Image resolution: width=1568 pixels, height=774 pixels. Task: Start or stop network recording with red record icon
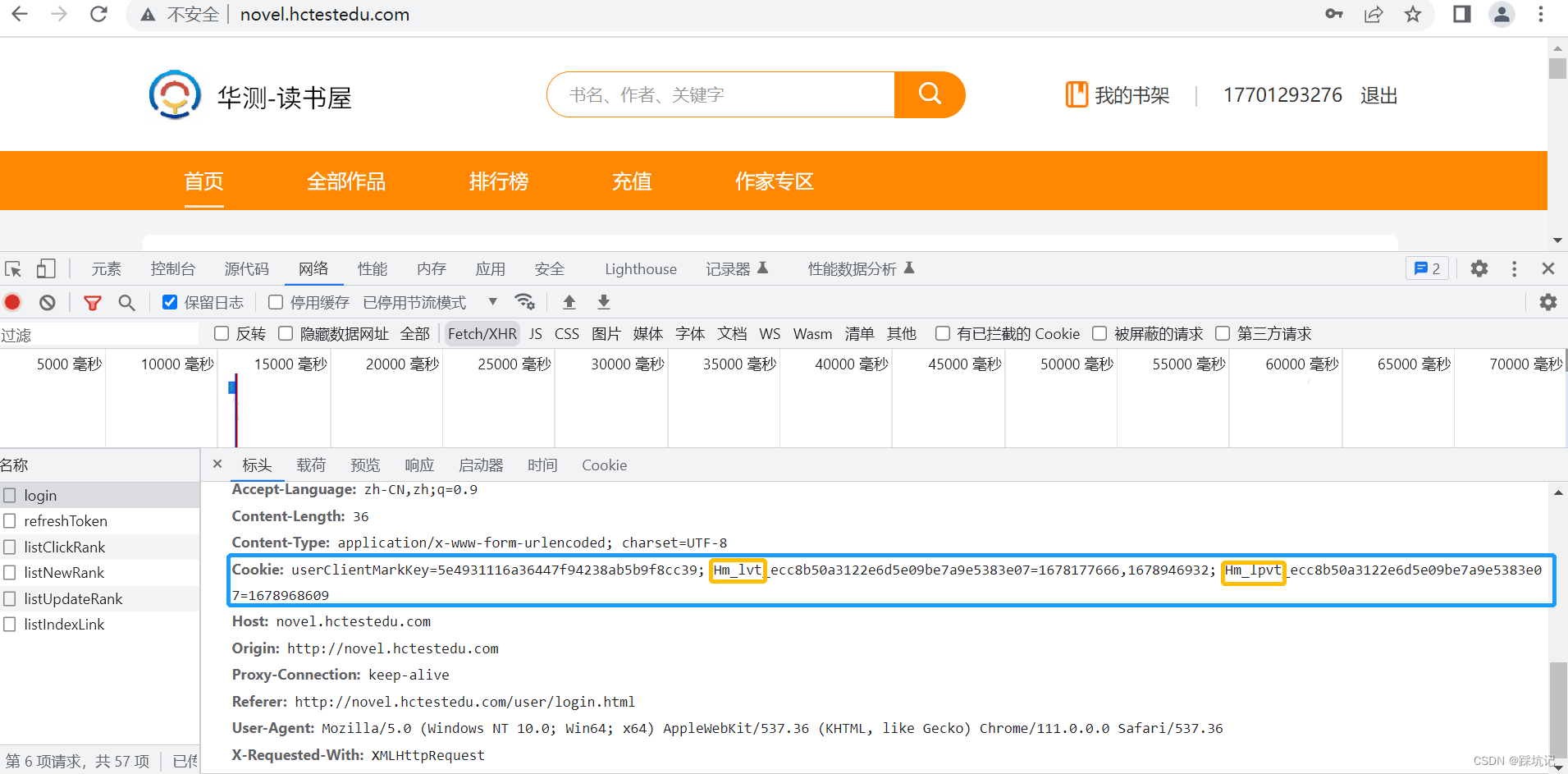(x=12, y=301)
